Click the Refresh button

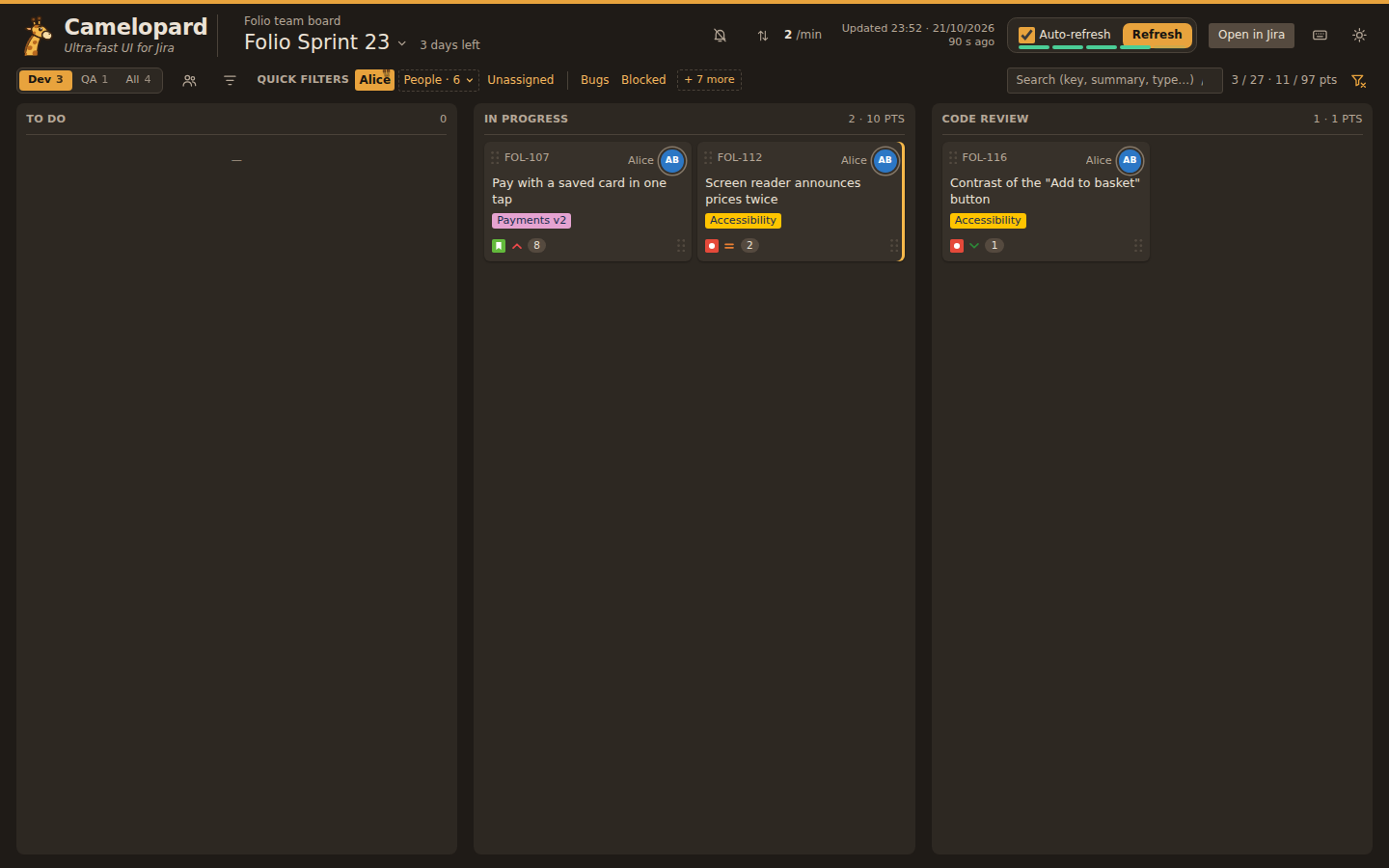coord(1157,35)
